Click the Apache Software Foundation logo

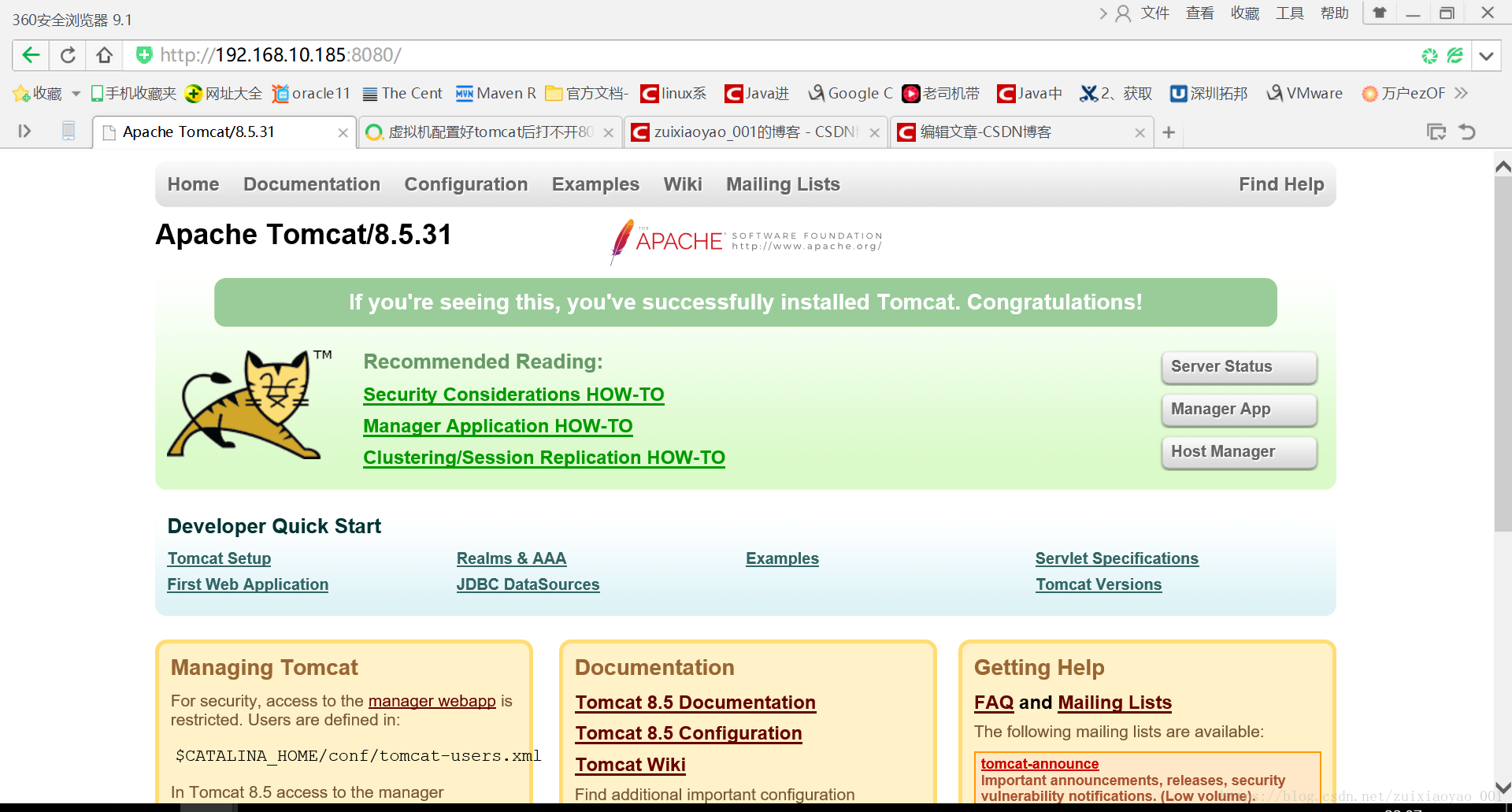pos(745,241)
